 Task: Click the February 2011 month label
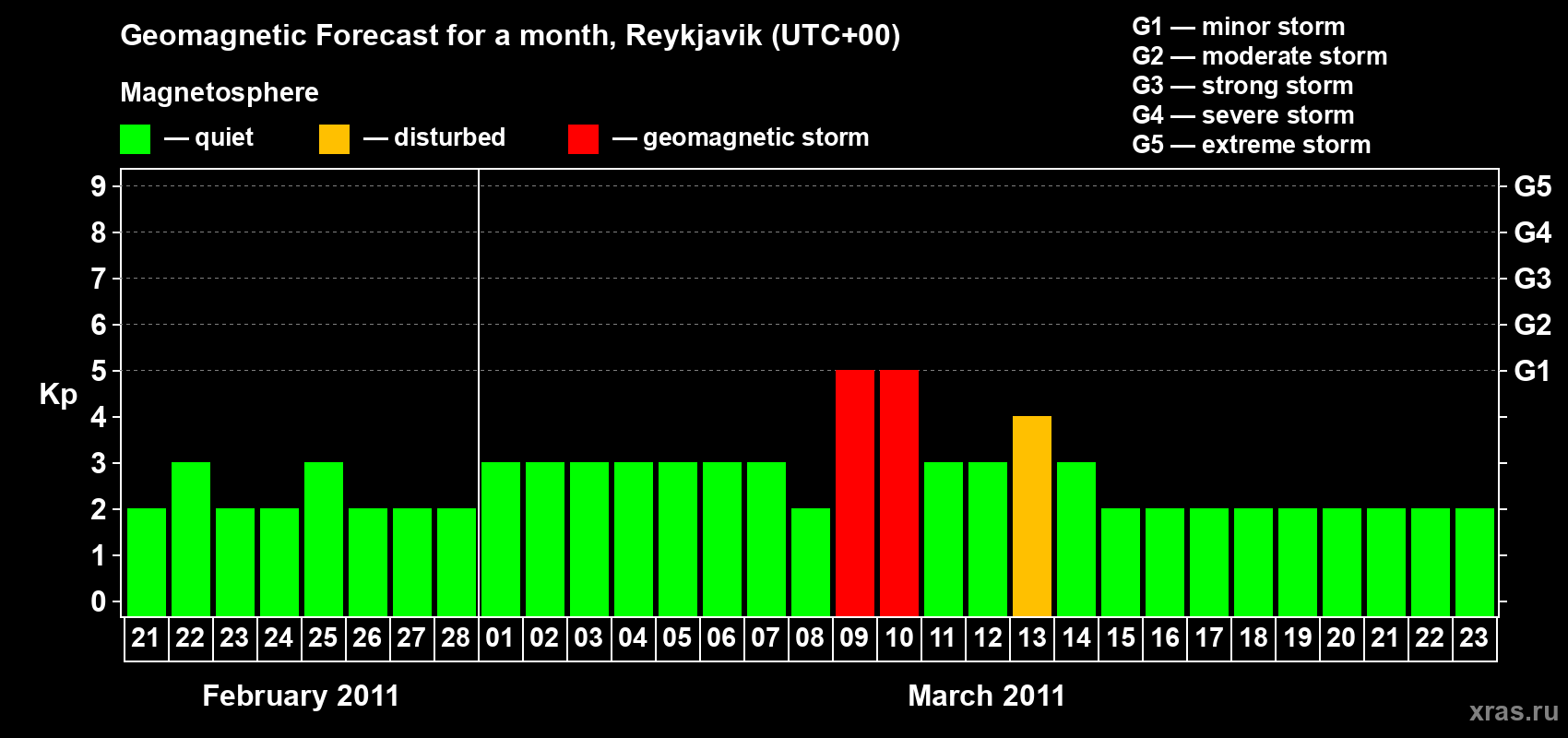301,696
